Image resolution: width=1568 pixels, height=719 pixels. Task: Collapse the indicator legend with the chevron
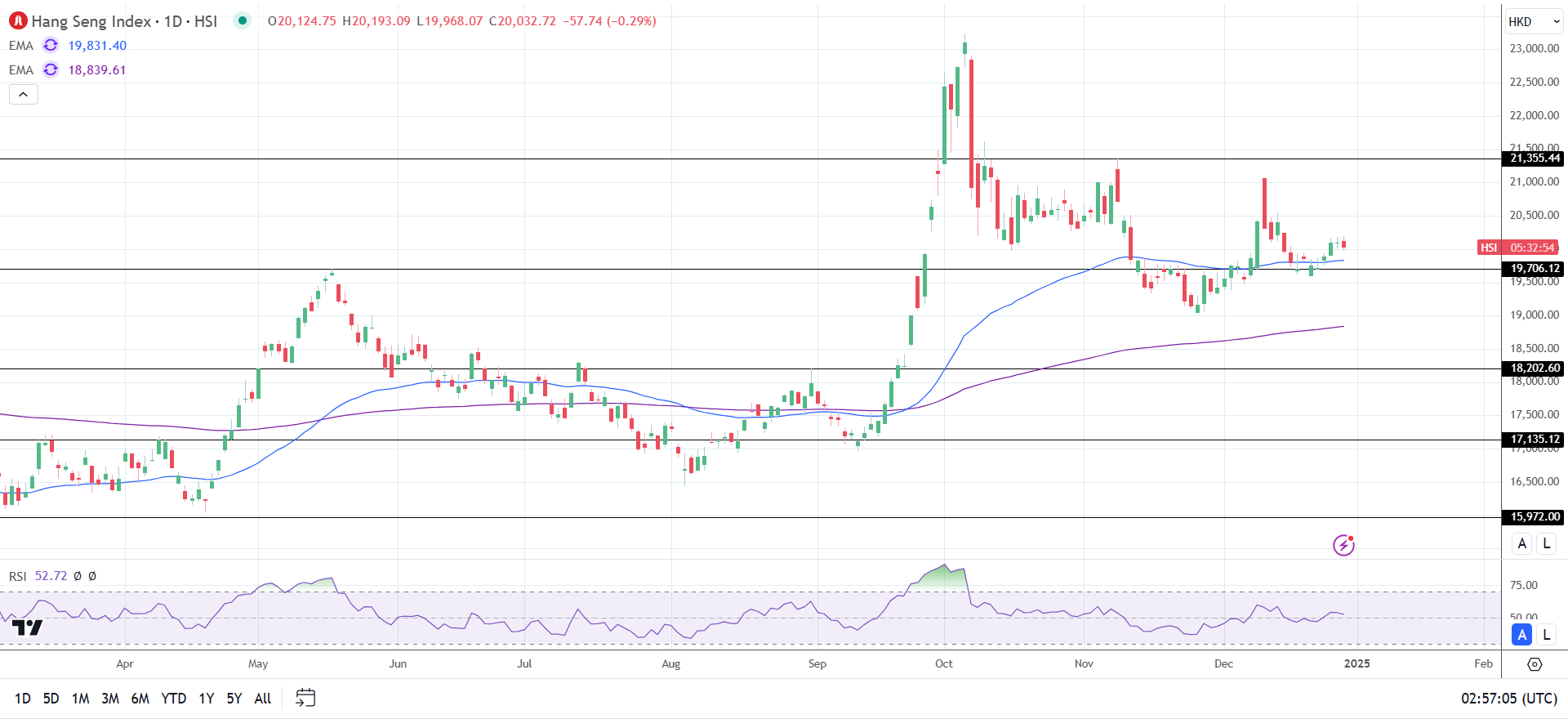[x=24, y=95]
